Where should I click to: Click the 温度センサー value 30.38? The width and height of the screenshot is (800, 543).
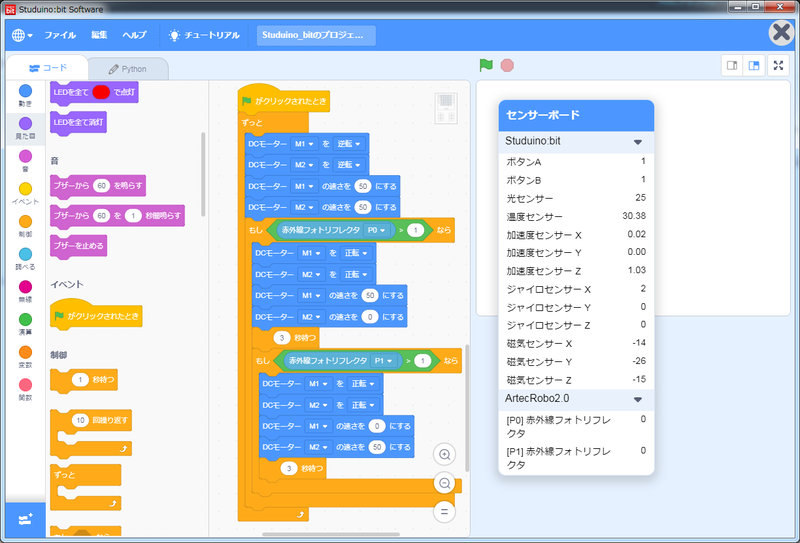(x=634, y=216)
